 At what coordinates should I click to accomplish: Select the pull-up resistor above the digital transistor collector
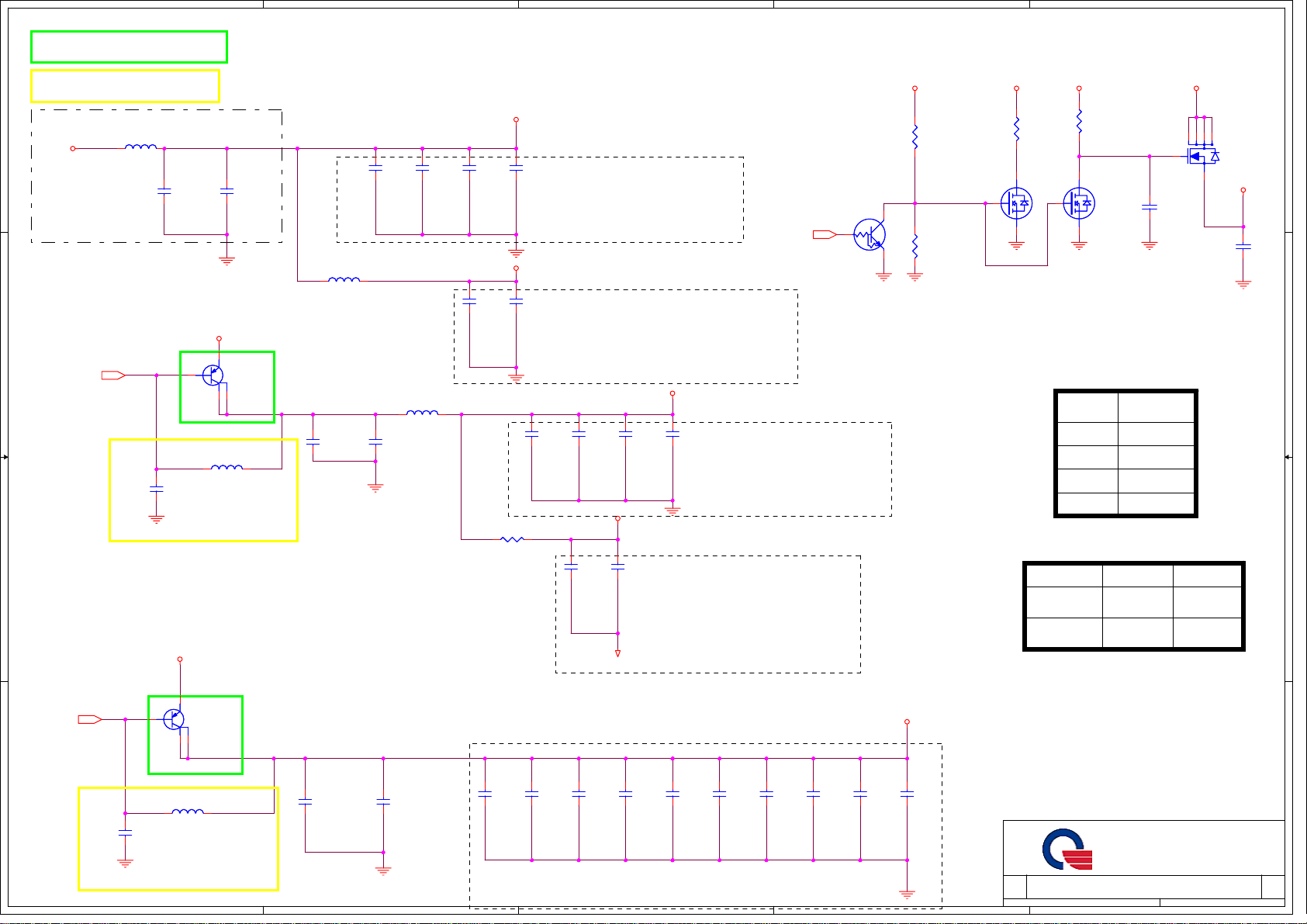pos(915,137)
